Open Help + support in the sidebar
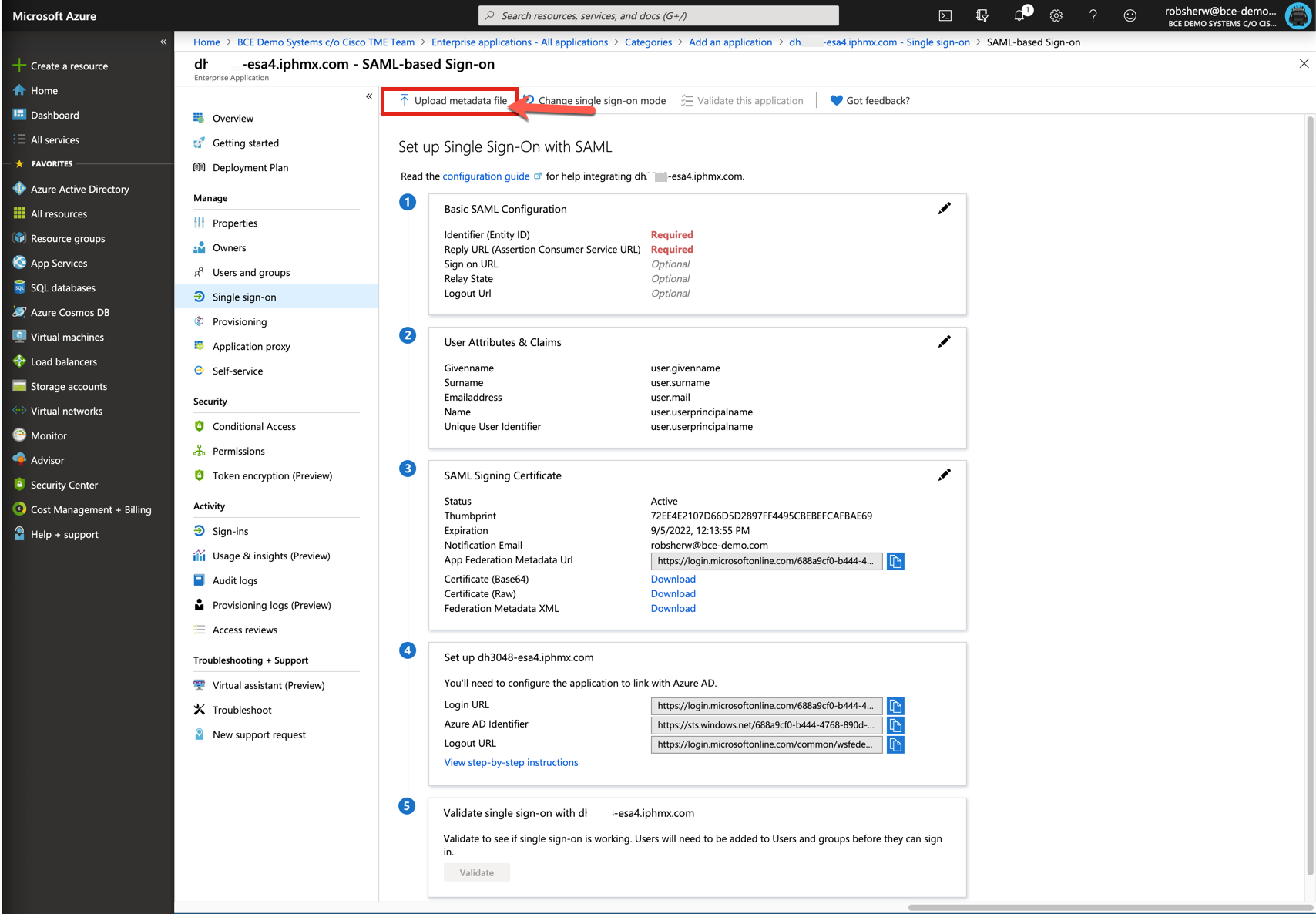This screenshot has width=1316, height=914. click(x=65, y=535)
